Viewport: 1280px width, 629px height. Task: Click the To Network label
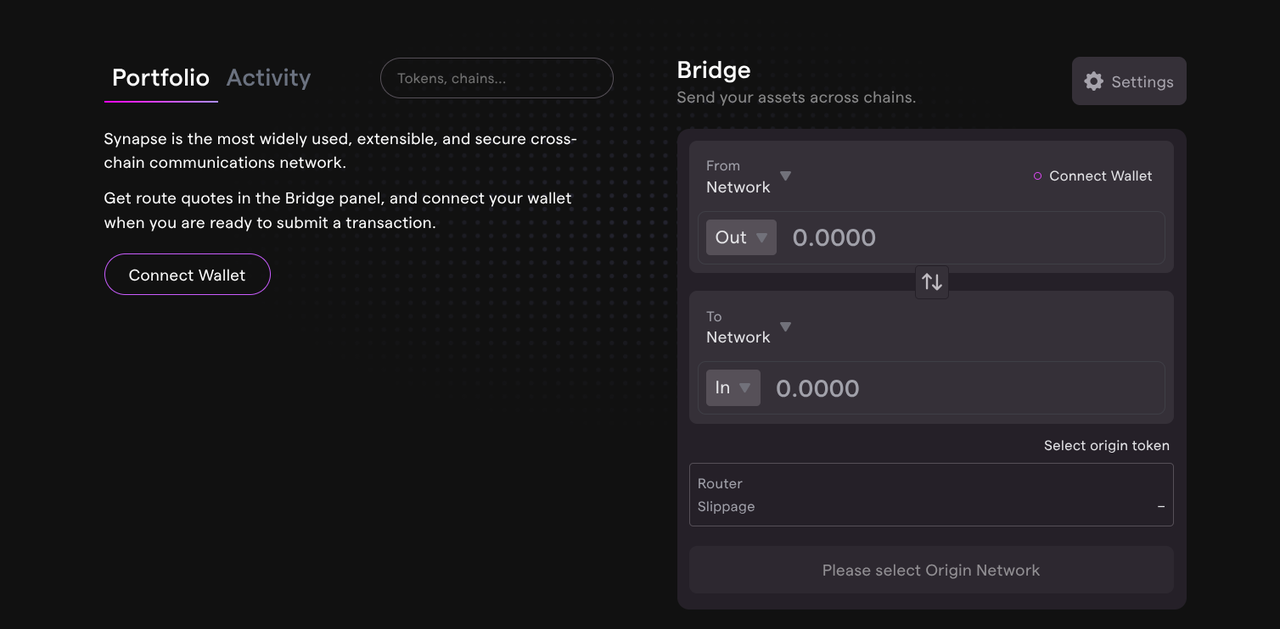coord(738,337)
